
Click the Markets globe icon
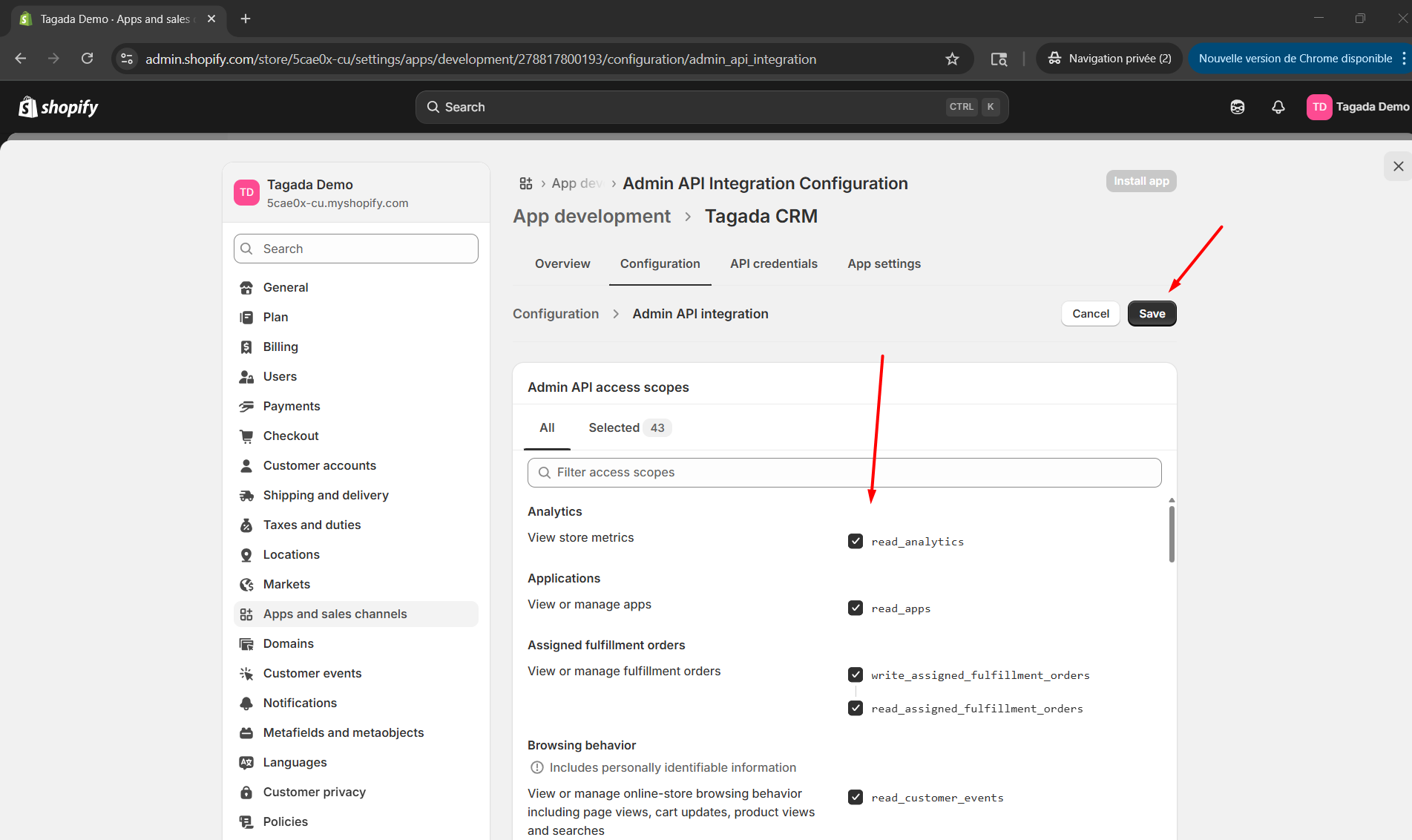point(246,585)
